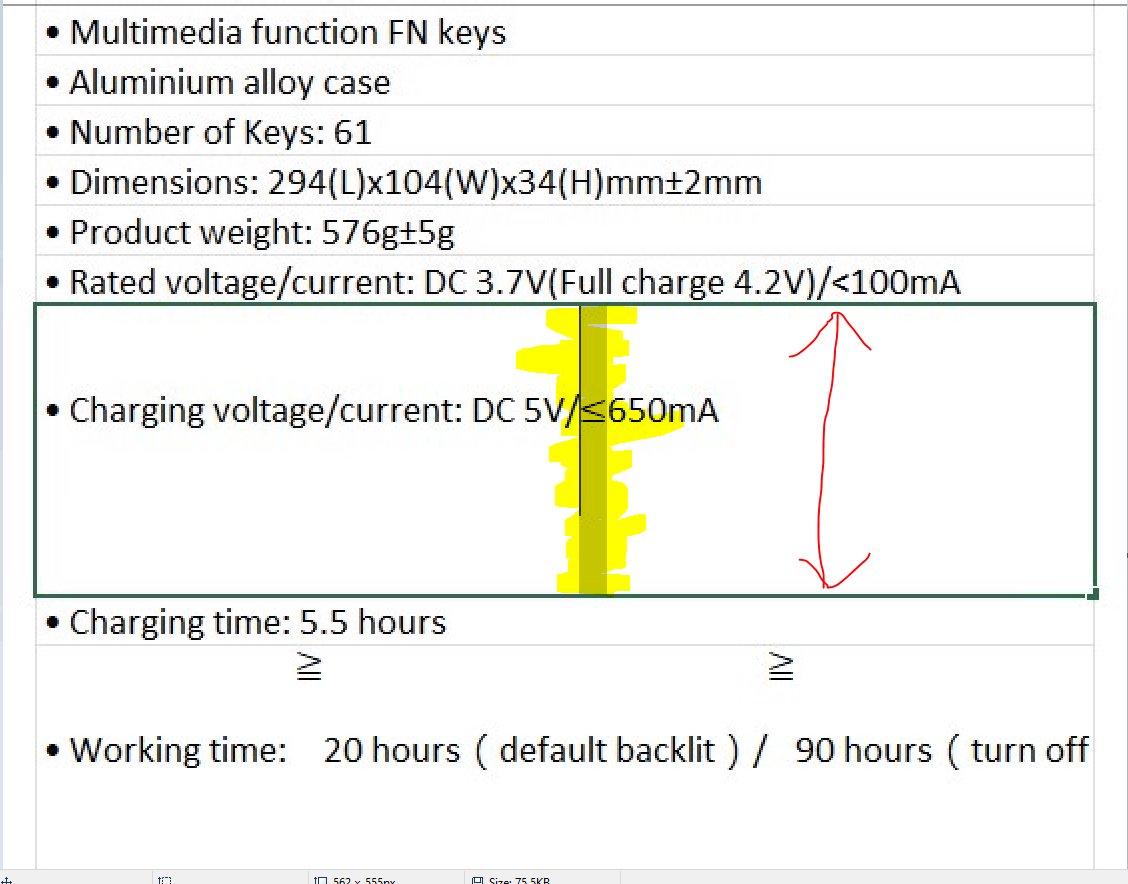
Task: Click the 'Working time:' label
Action: pos(178,750)
